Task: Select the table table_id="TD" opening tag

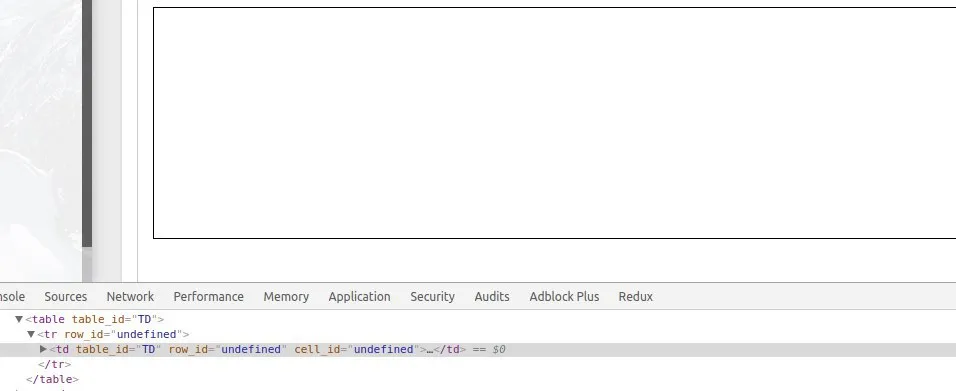Action: (95, 319)
